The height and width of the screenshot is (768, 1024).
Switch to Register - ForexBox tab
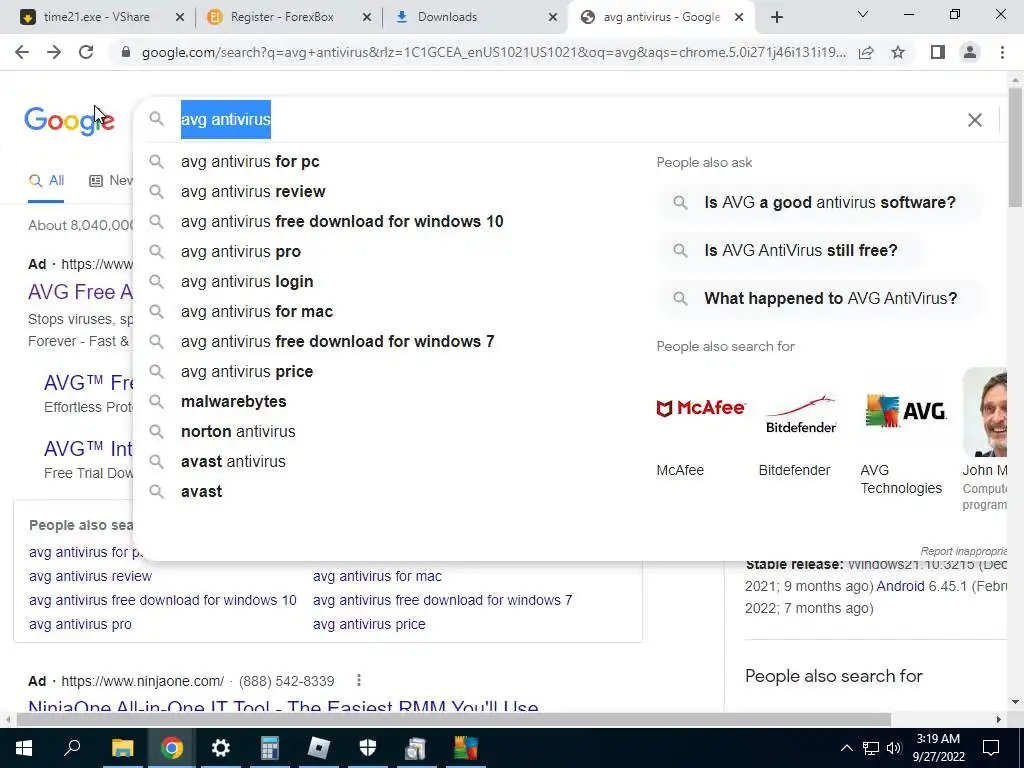281,17
